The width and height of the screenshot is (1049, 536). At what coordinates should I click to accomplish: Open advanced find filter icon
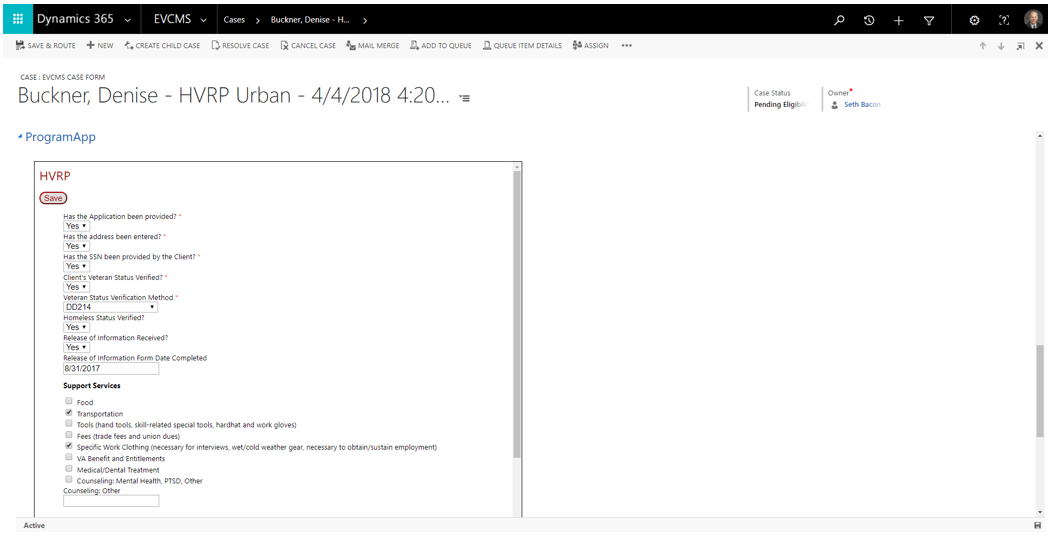929,20
